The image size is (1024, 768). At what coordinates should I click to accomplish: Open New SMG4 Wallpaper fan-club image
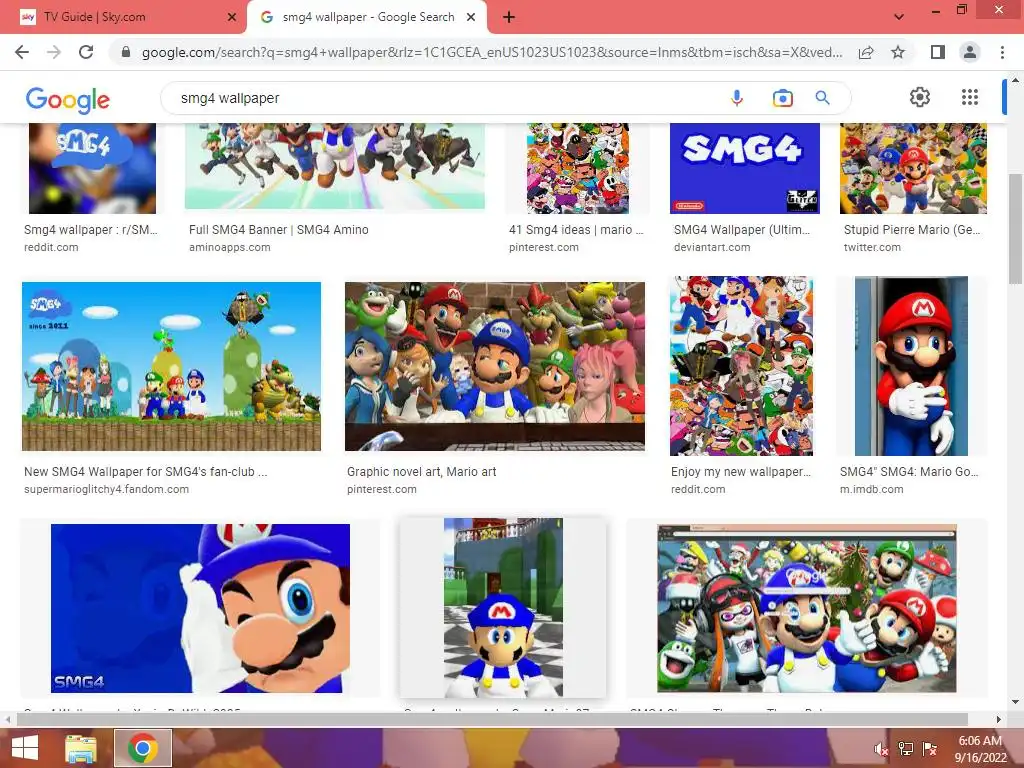coord(171,366)
